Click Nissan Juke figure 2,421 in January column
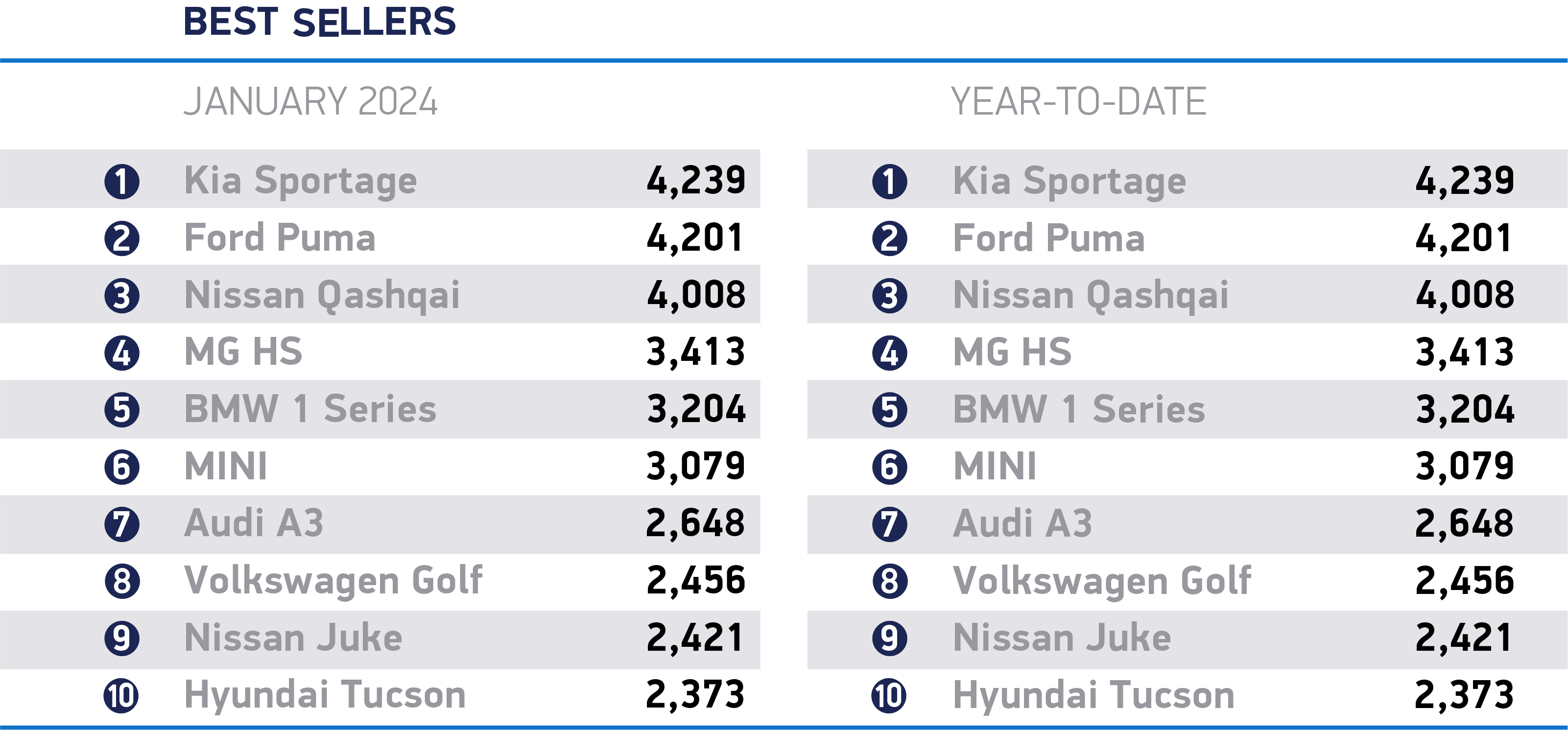 pos(695,638)
